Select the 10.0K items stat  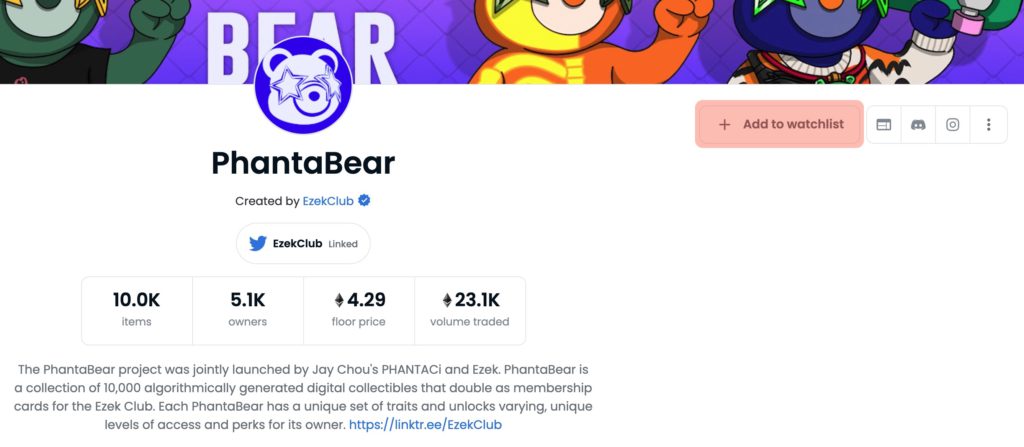coord(136,310)
